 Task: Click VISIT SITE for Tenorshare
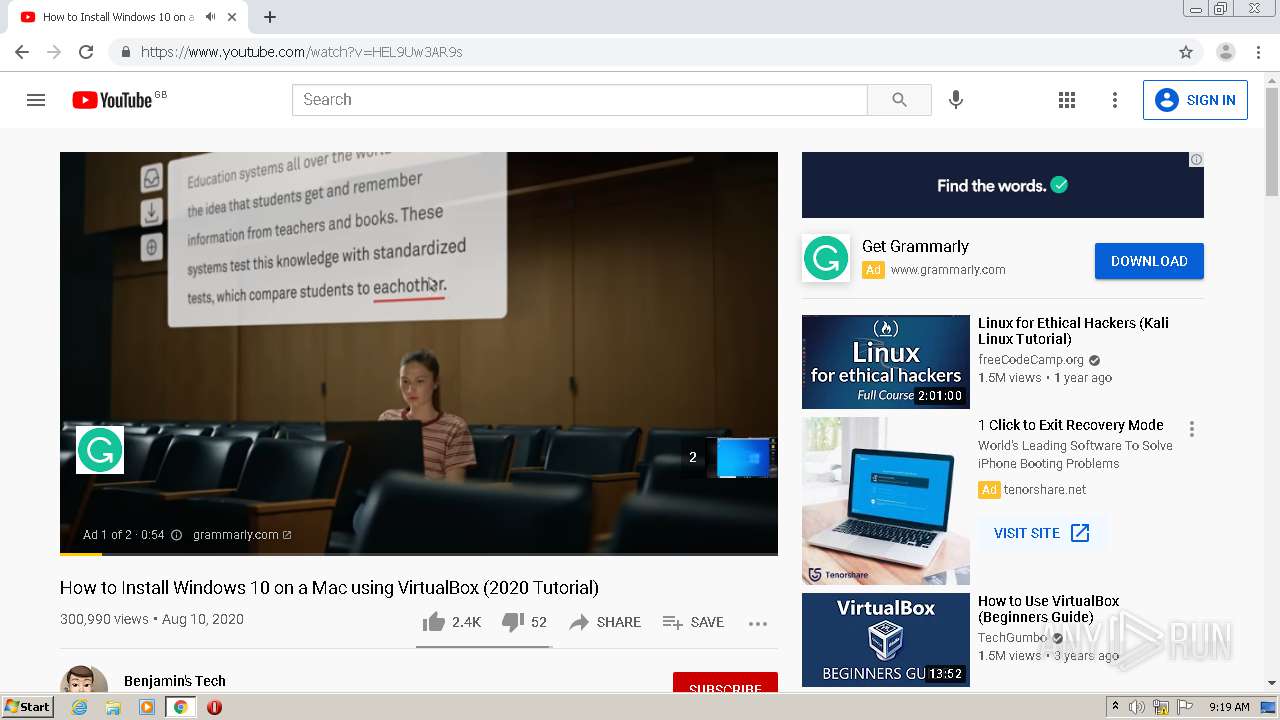[1042, 533]
